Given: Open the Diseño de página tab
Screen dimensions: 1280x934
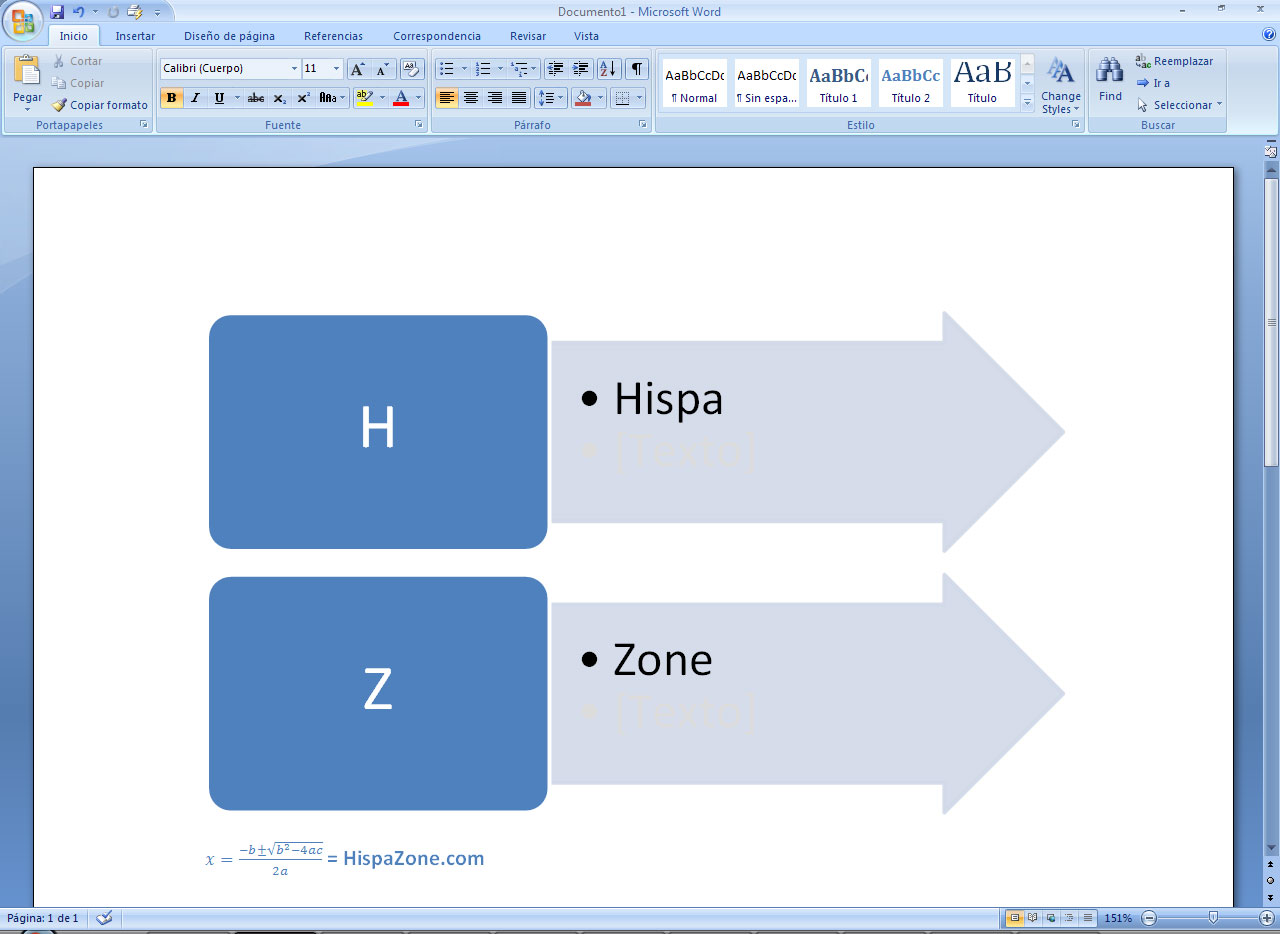Looking at the screenshot, I should tap(229, 36).
